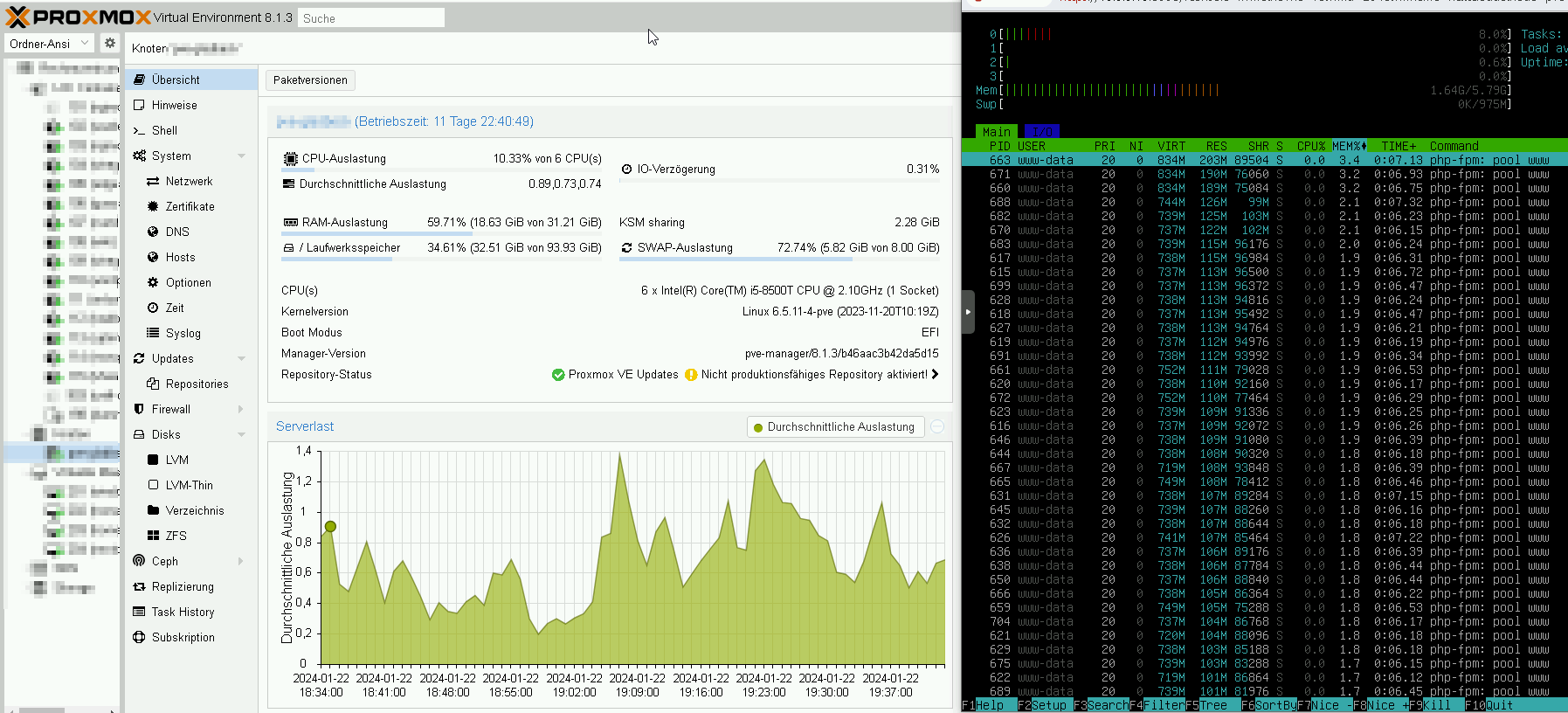This screenshot has height=713, width=1568.
Task: Click the IO-Verzögerung clock icon
Action: pos(626,170)
